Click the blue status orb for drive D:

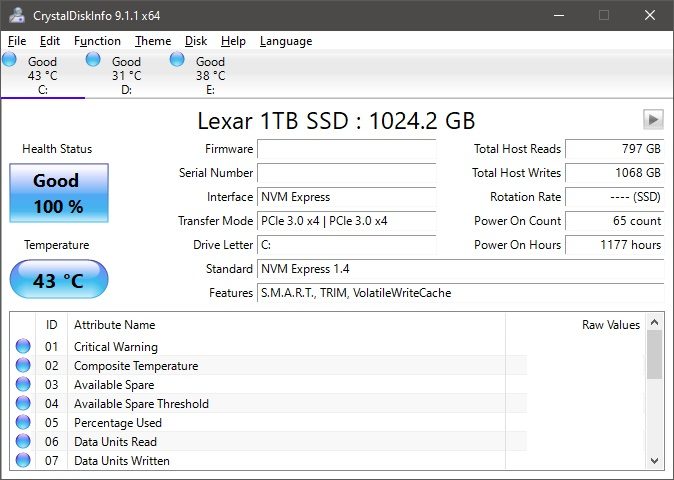tap(93, 60)
